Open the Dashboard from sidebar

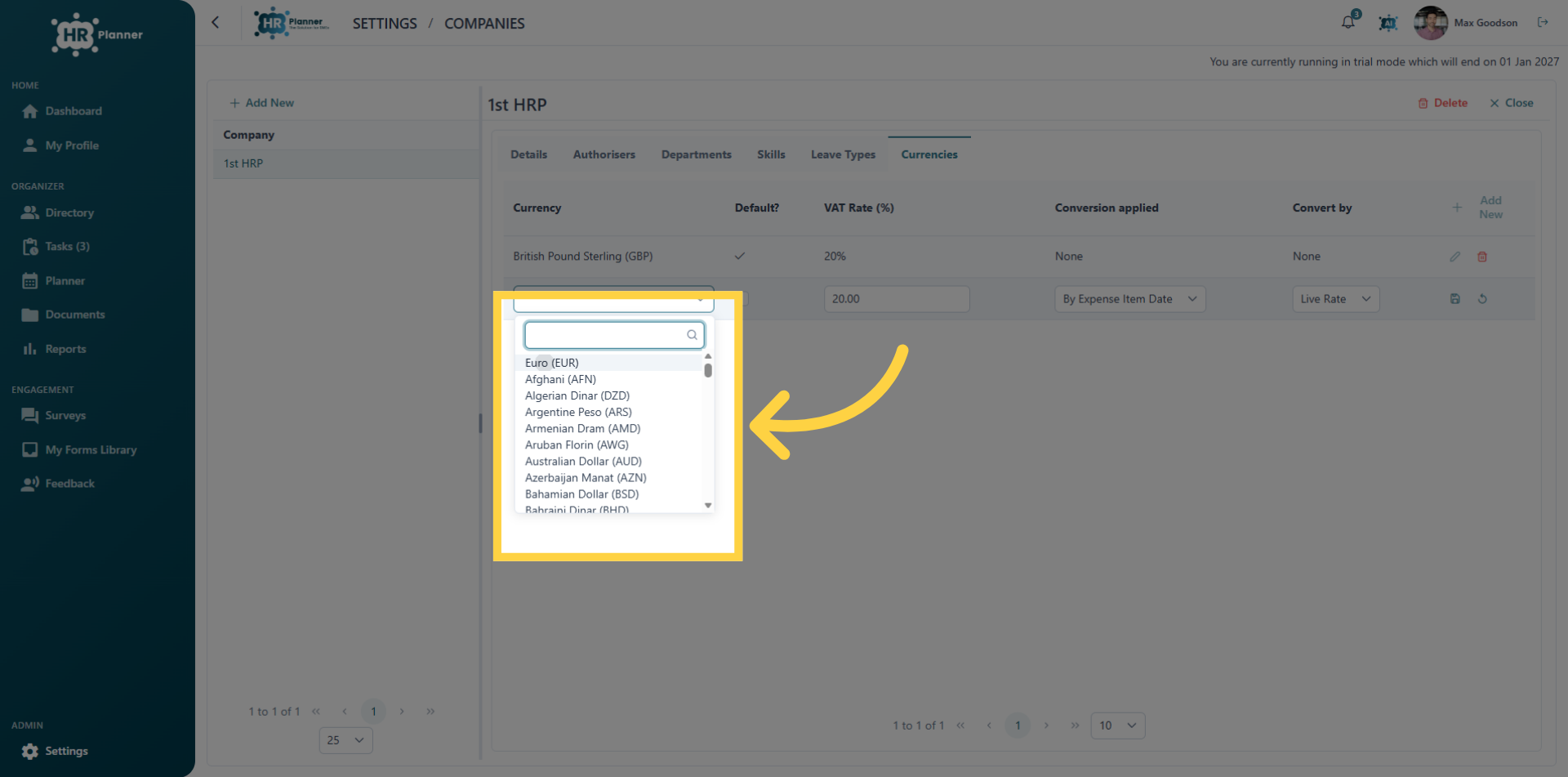(63, 111)
